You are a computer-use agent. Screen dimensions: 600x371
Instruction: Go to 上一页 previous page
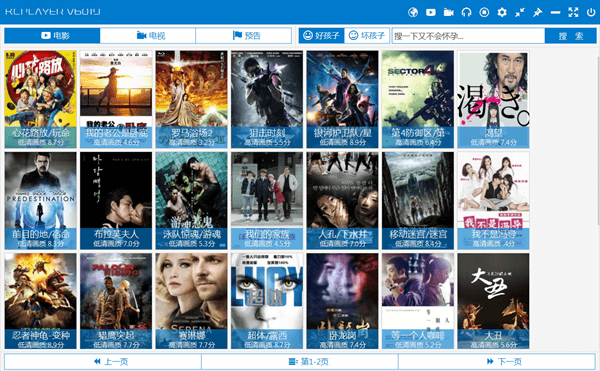coord(103,361)
